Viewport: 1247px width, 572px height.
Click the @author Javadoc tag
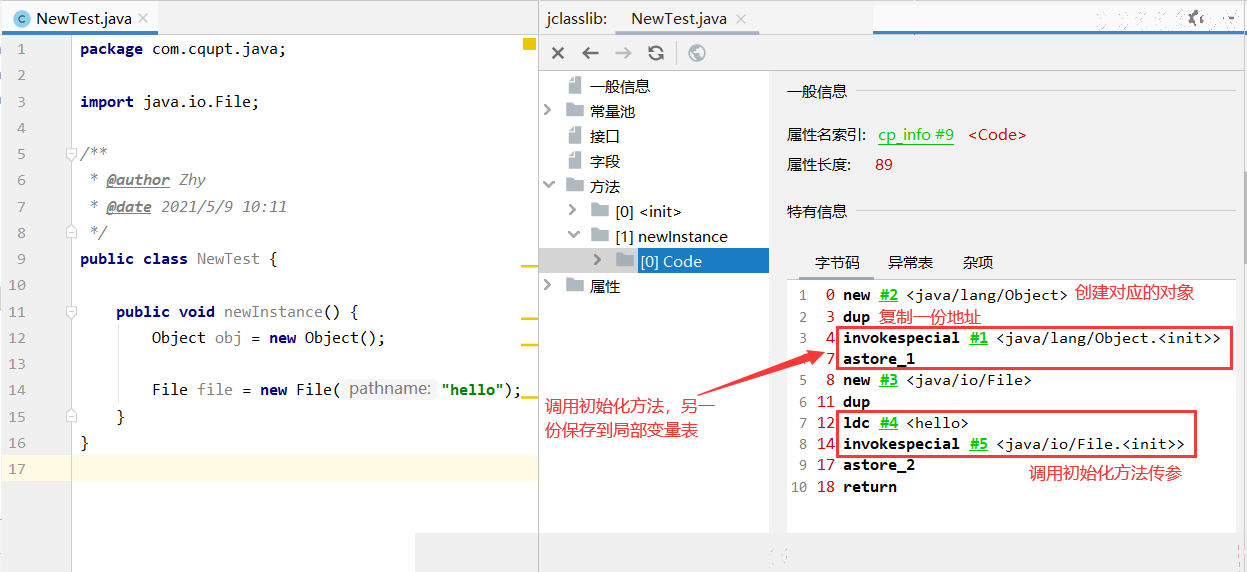coord(138,180)
